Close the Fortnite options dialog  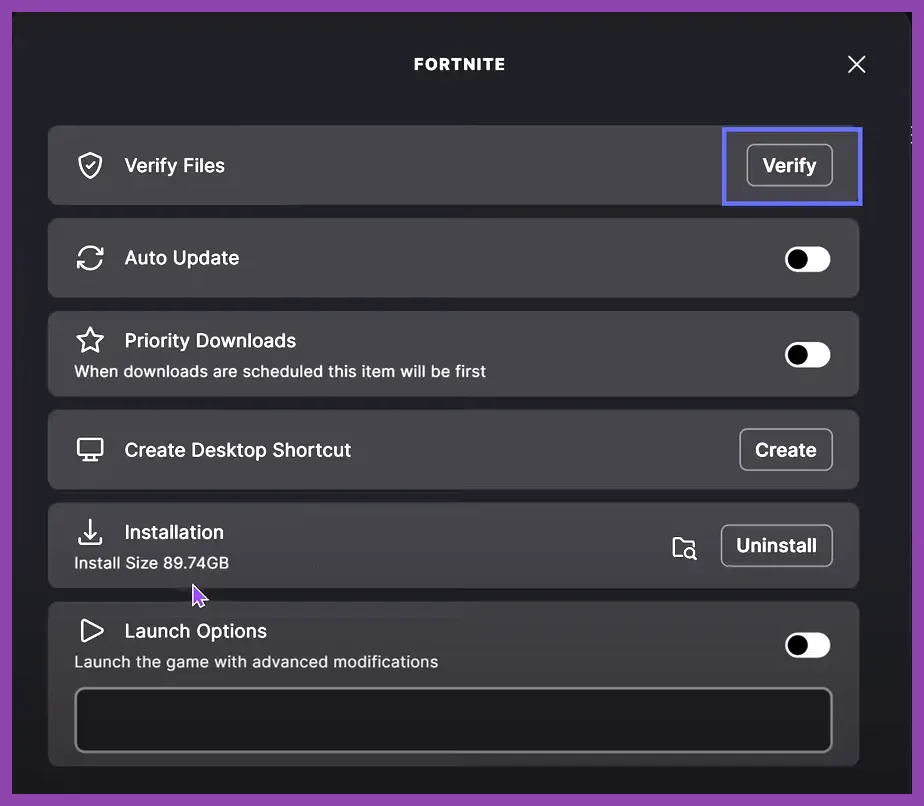(x=856, y=64)
